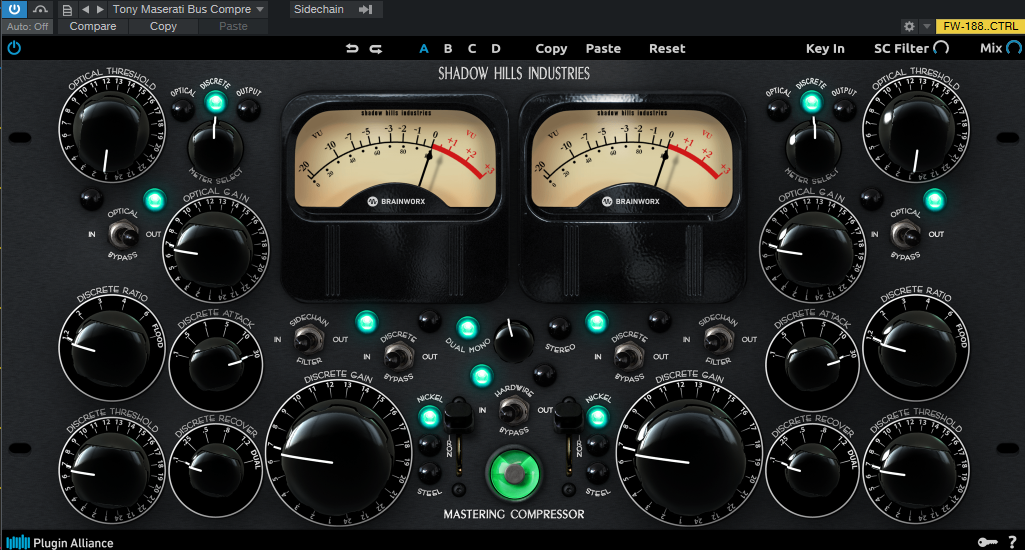Screen dimensions: 1025x550
Task: Click the yellow FW-188..CTRL label
Action: [980, 26]
